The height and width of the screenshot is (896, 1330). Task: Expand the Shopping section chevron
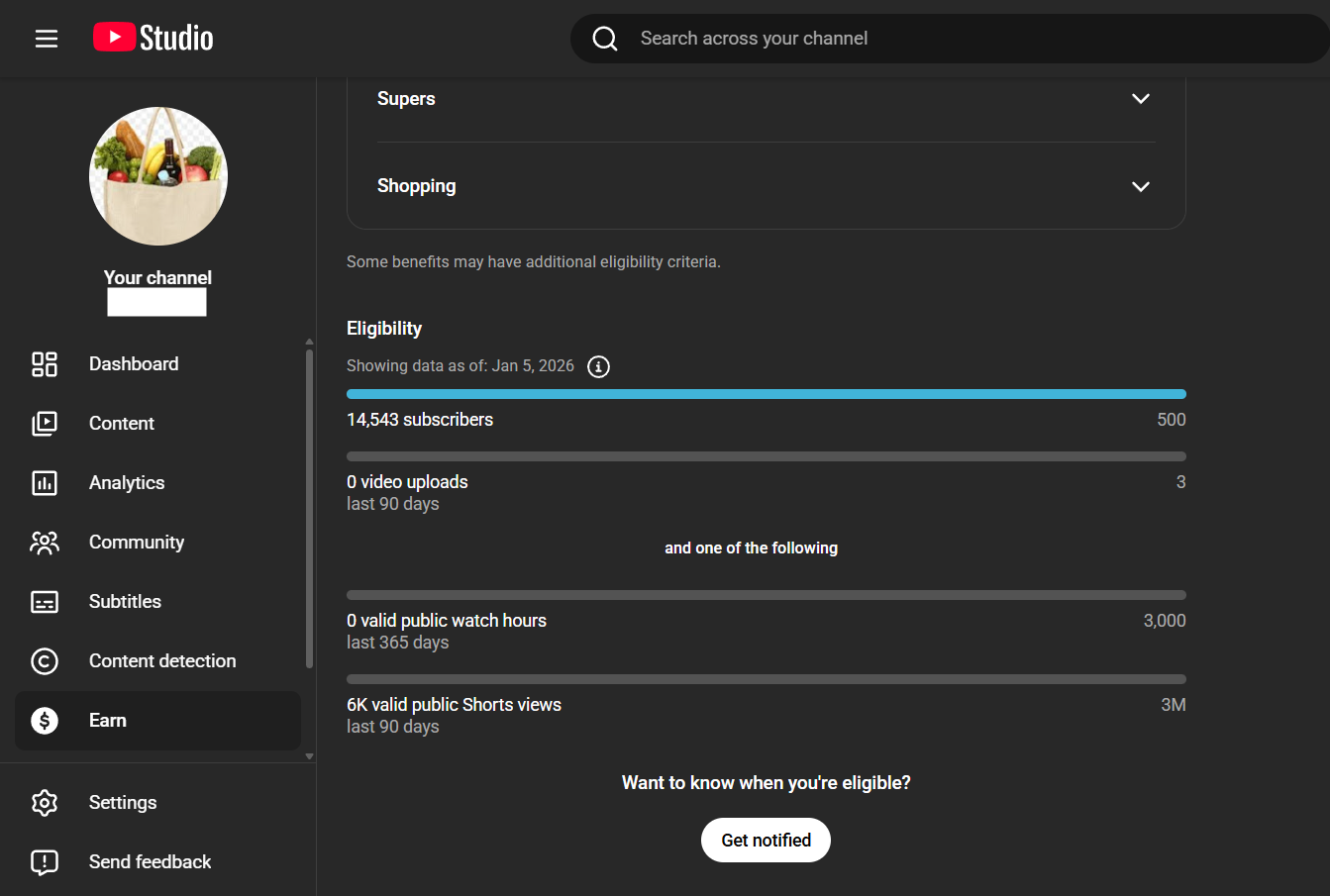coord(1140,186)
